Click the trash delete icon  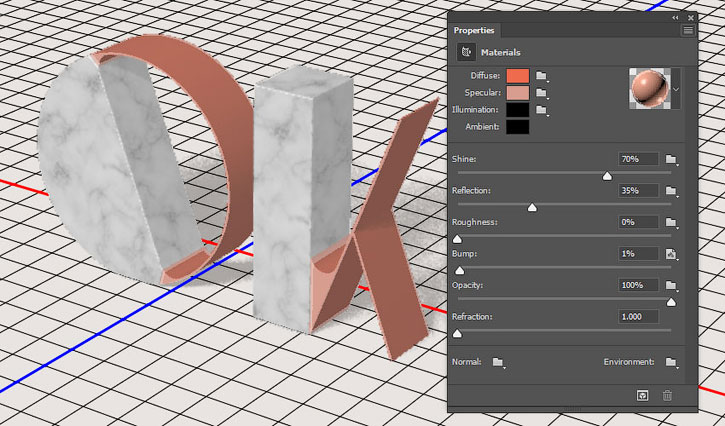[667, 395]
